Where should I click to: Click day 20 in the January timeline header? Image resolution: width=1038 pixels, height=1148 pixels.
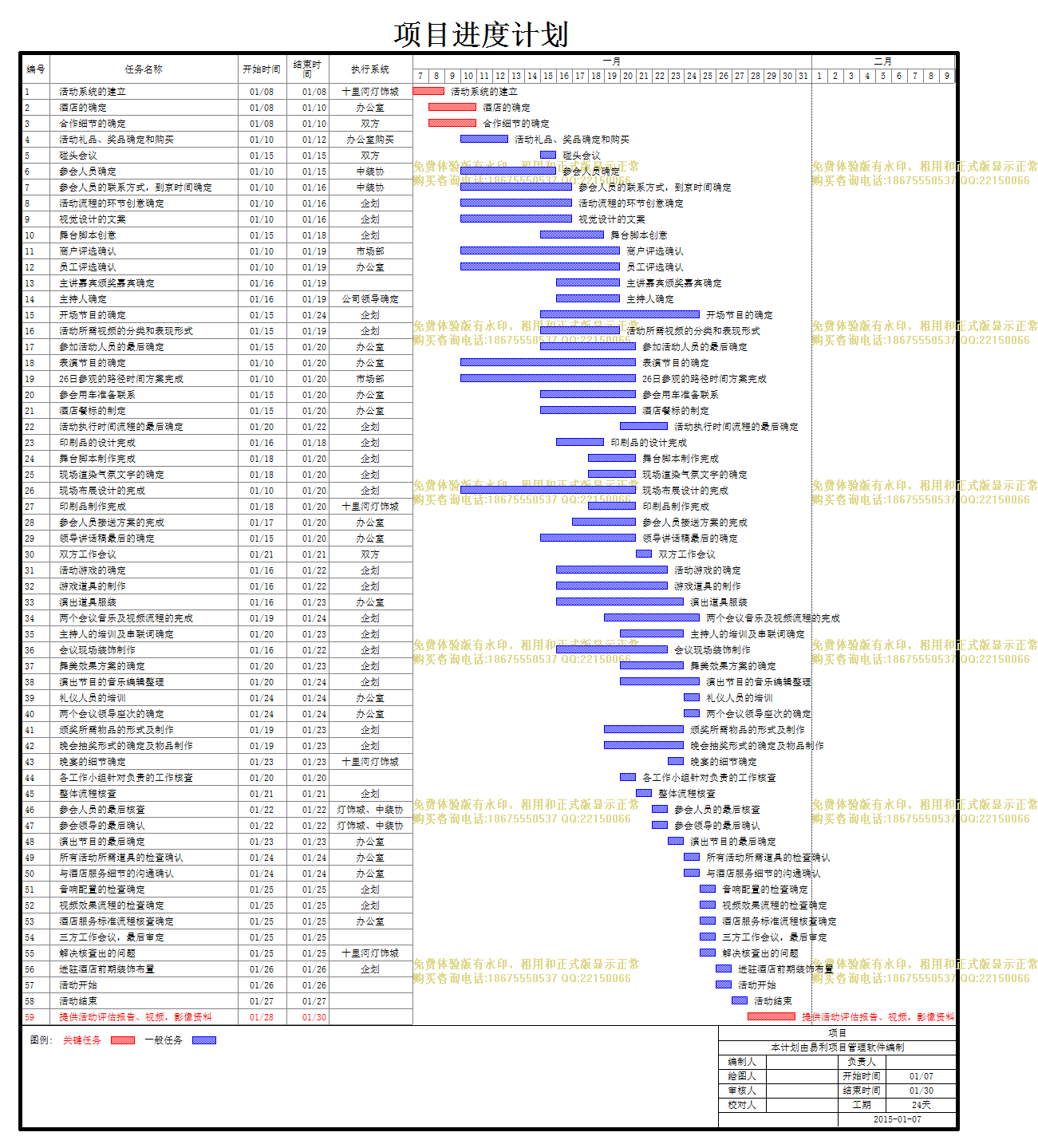click(x=628, y=76)
